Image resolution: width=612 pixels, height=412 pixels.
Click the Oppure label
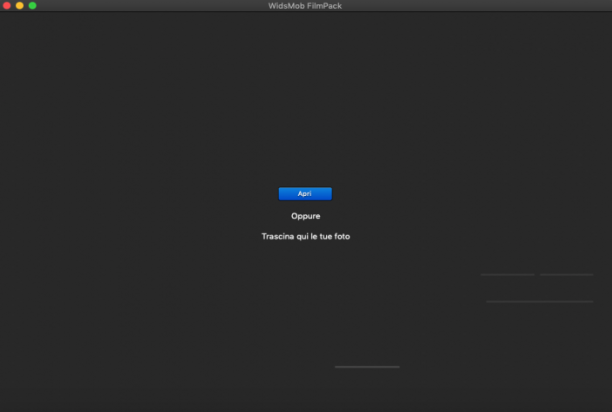point(306,216)
